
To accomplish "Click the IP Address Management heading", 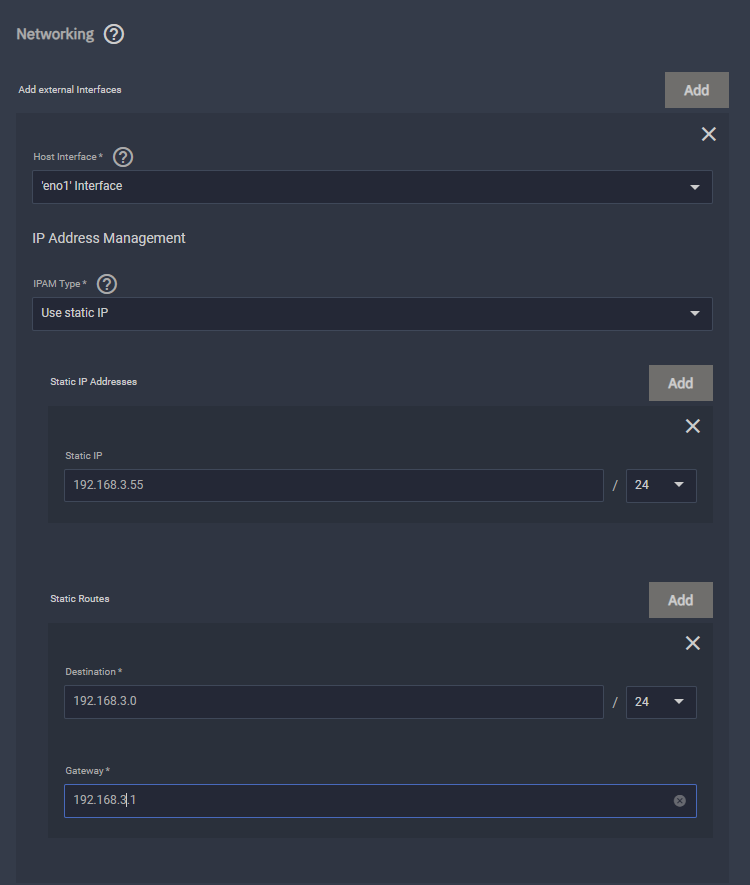I will (109, 238).
